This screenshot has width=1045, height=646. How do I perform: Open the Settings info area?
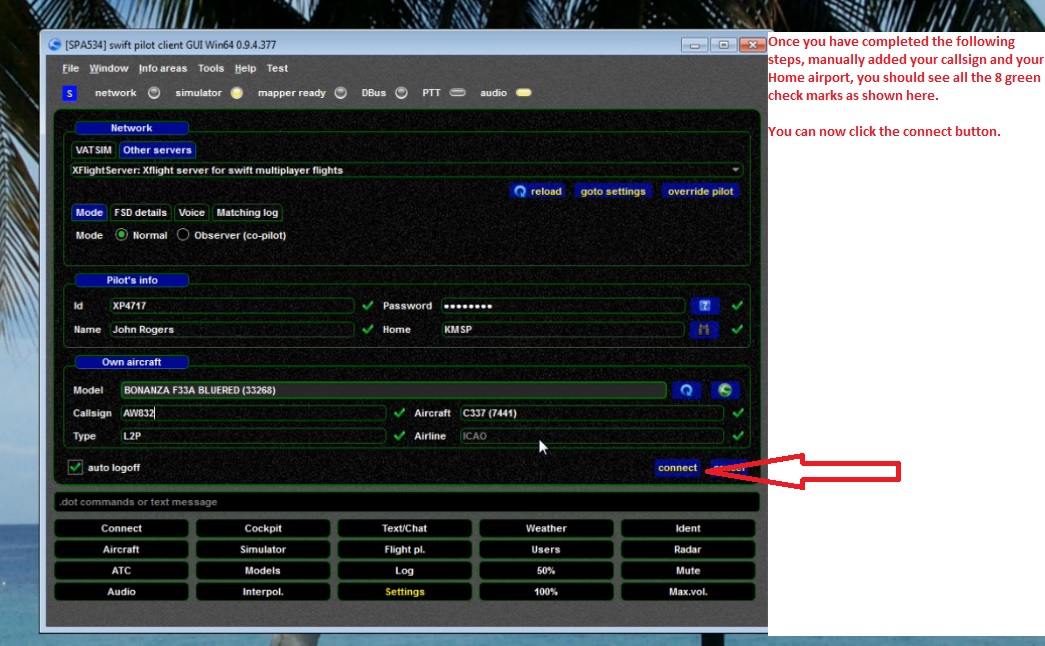coord(405,593)
